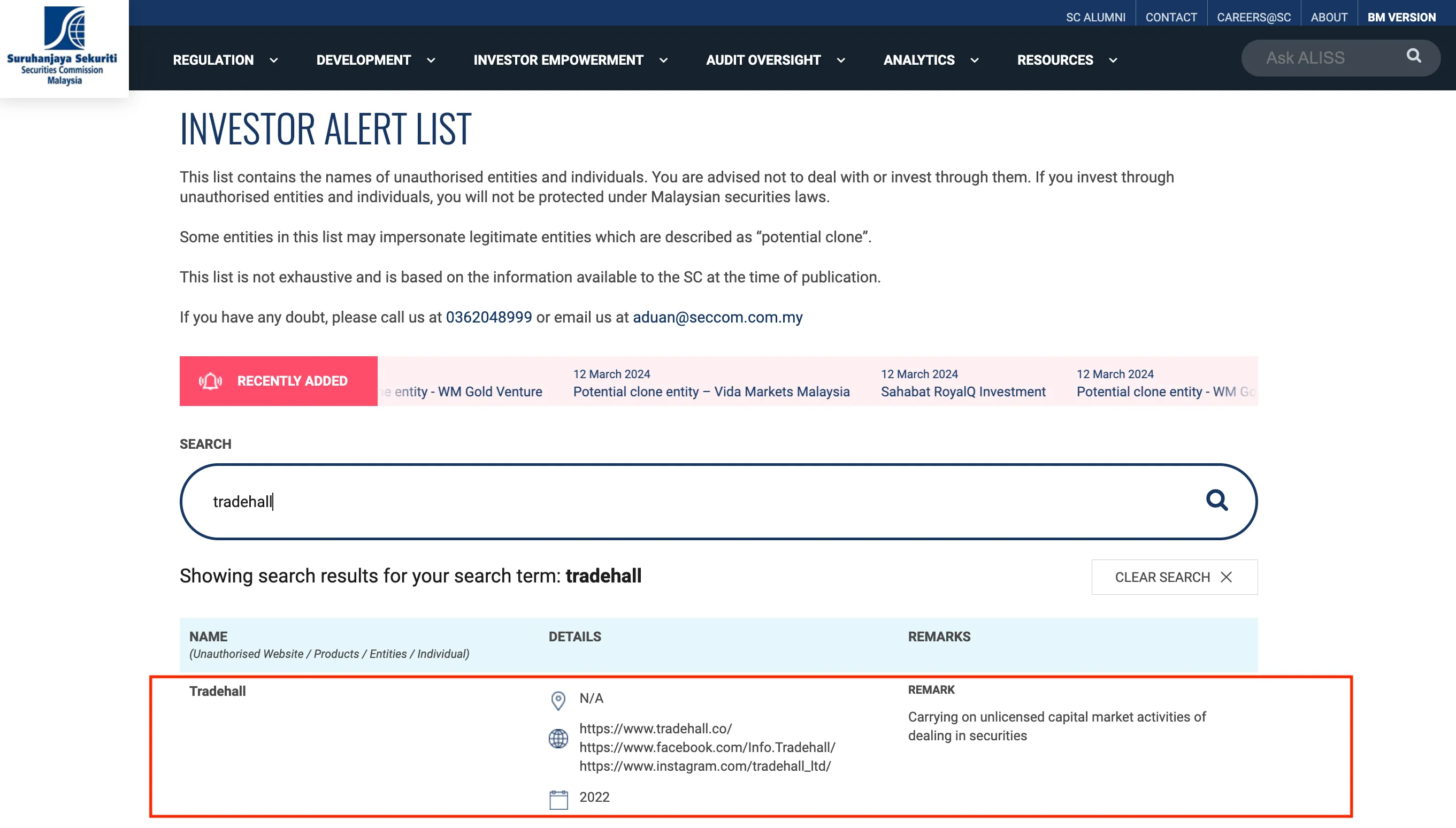Open the Audit Oversight menu
This screenshot has width=1456, height=828.
(x=763, y=60)
